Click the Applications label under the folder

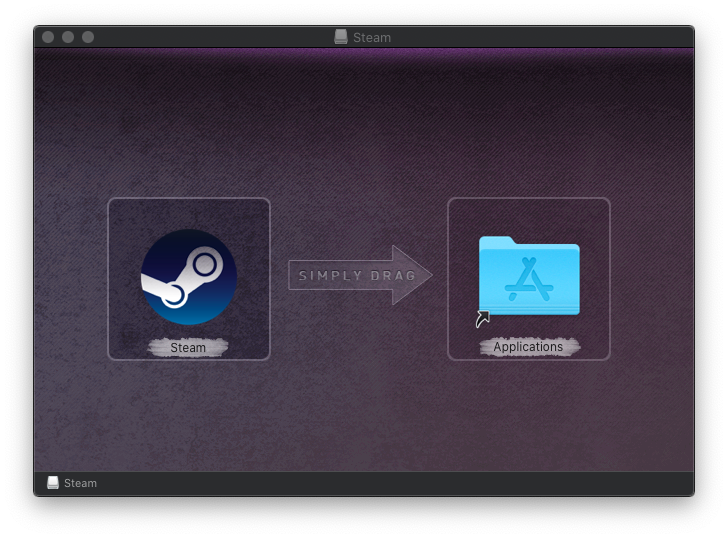point(528,347)
